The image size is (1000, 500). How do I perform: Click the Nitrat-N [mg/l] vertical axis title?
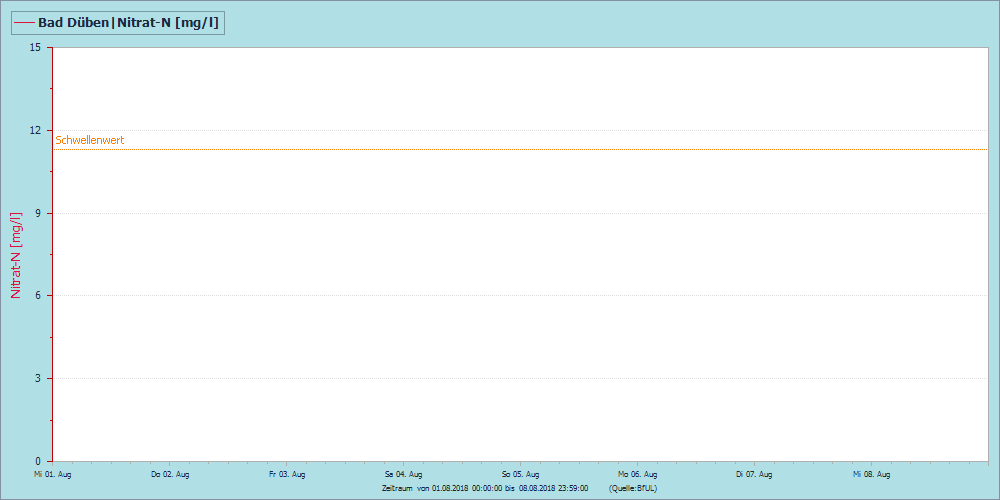(x=17, y=254)
